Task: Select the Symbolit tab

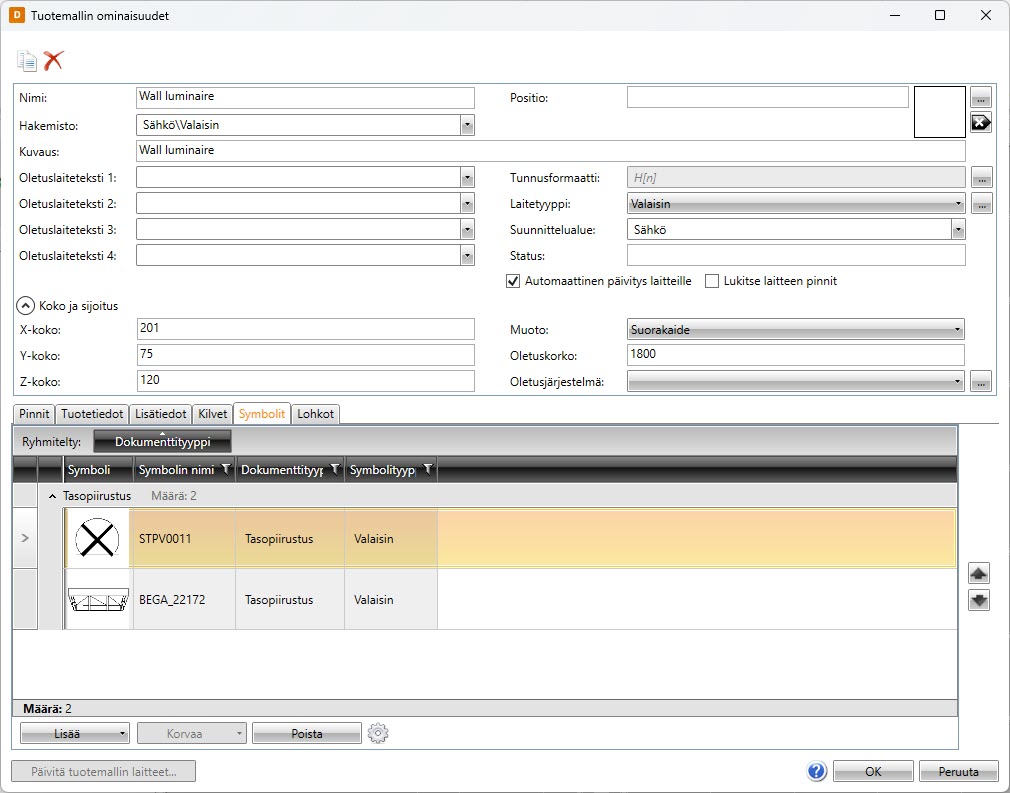Action: tap(262, 414)
